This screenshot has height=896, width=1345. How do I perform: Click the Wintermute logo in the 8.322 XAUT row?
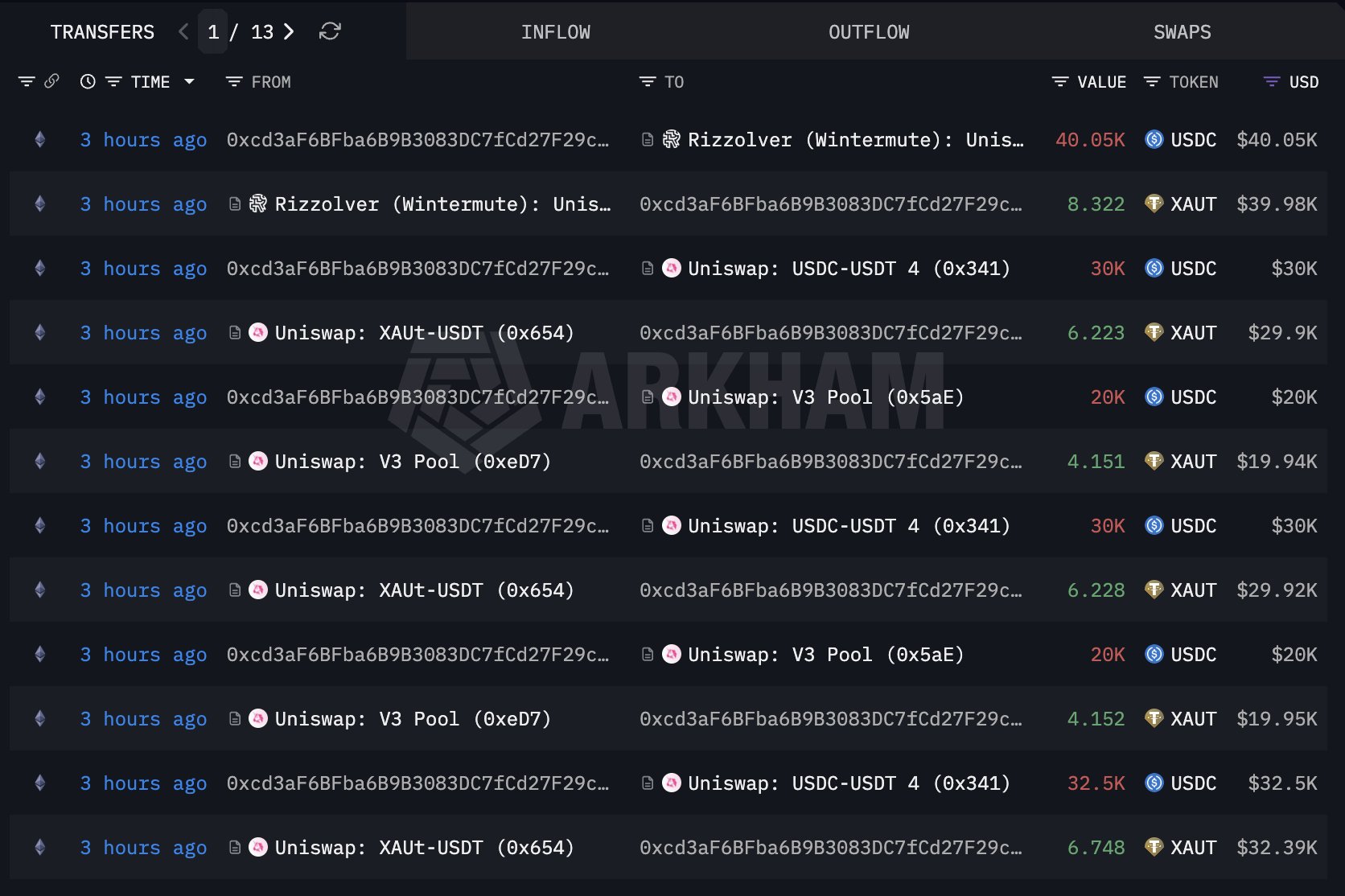click(x=257, y=203)
